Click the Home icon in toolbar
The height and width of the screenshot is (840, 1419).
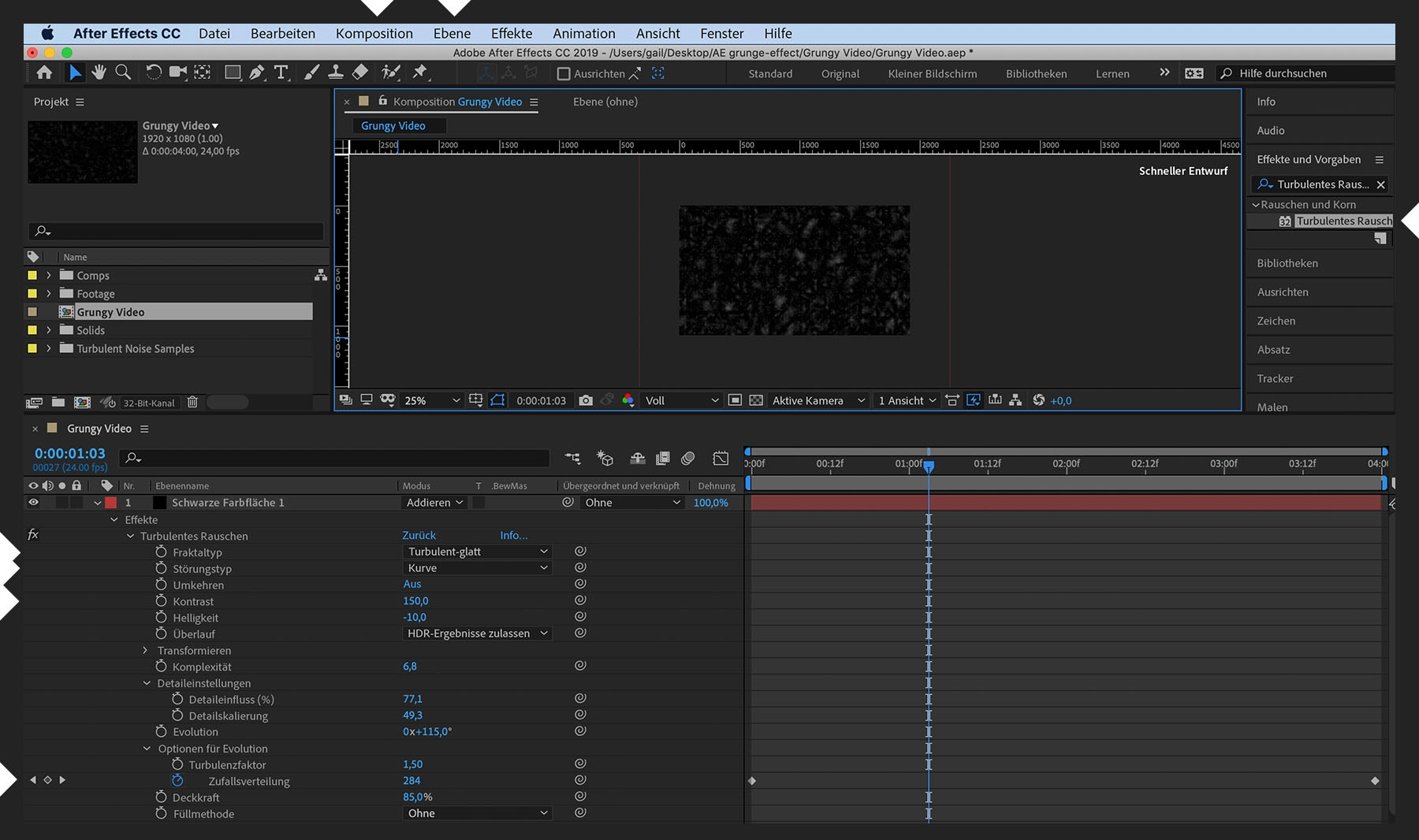point(44,72)
